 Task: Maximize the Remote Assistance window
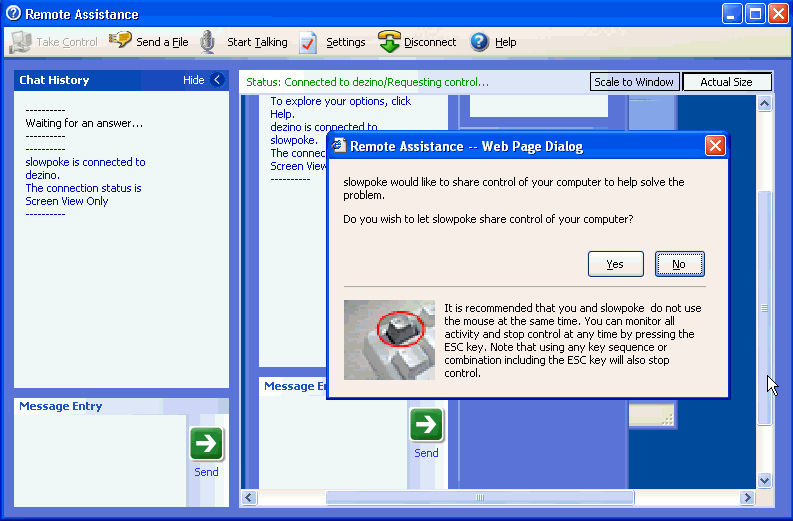[x=755, y=14]
